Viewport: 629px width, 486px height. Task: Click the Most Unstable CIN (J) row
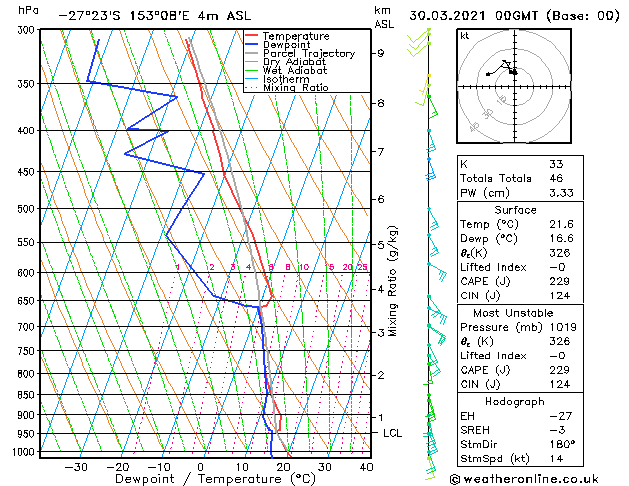tap(520, 385)
